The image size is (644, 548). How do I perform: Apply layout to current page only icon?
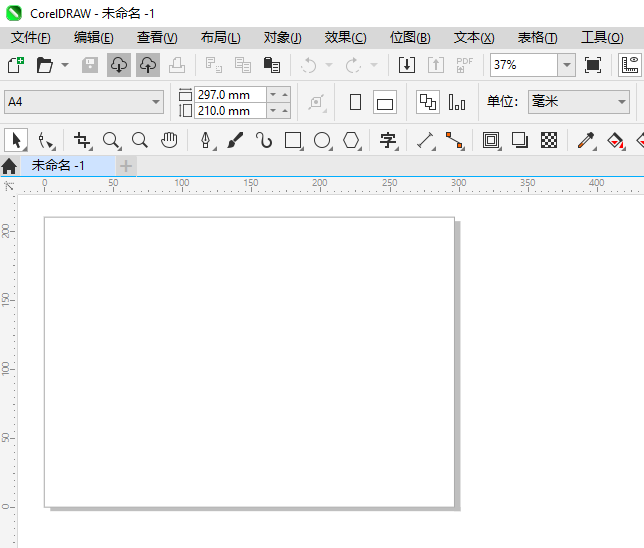(457, 102)
